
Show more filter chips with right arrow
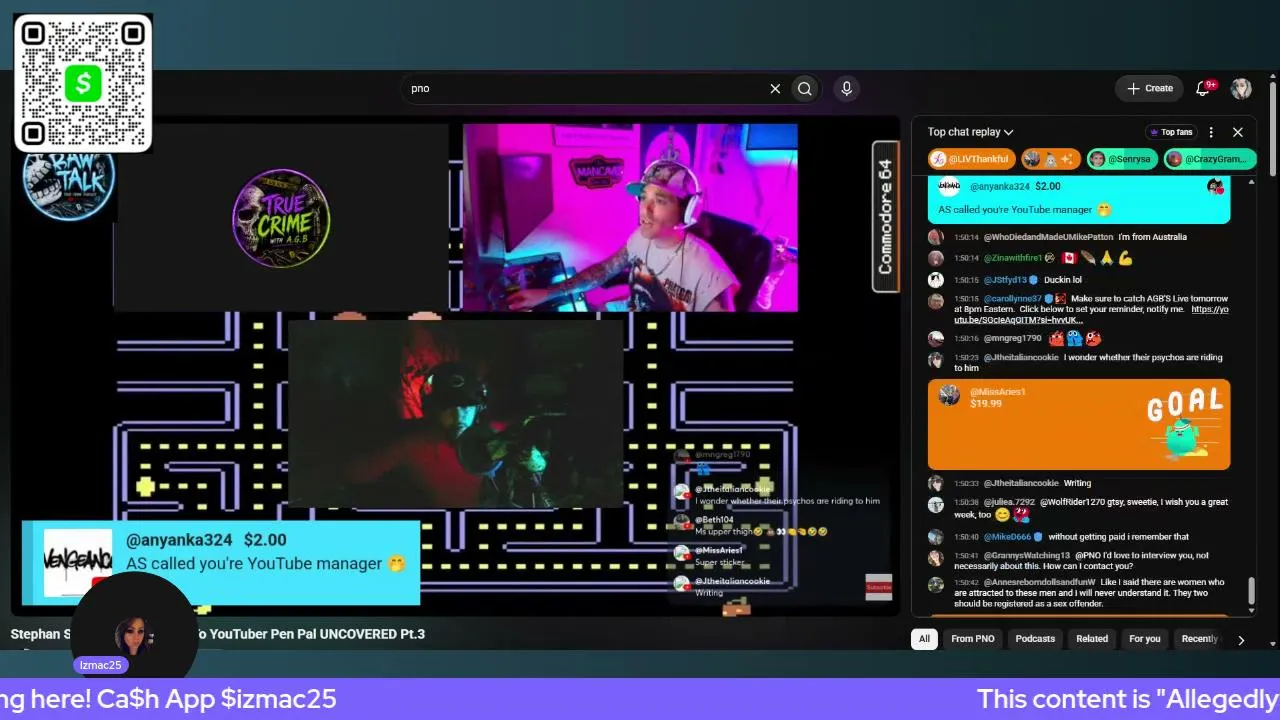[x=1241, y=640]
